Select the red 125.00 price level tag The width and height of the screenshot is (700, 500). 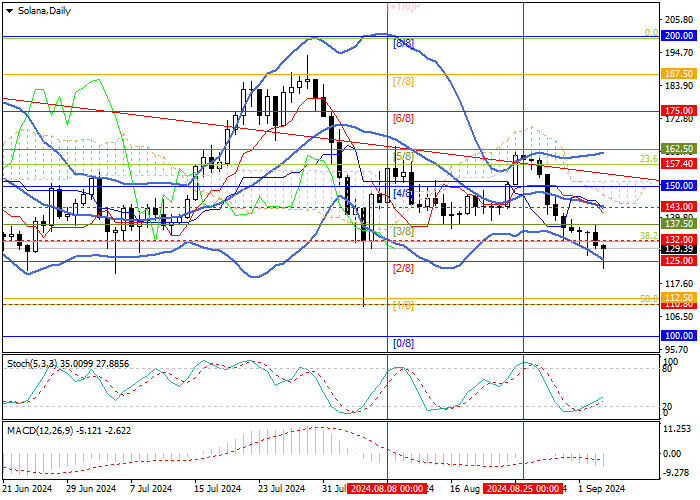pos(679,261)
